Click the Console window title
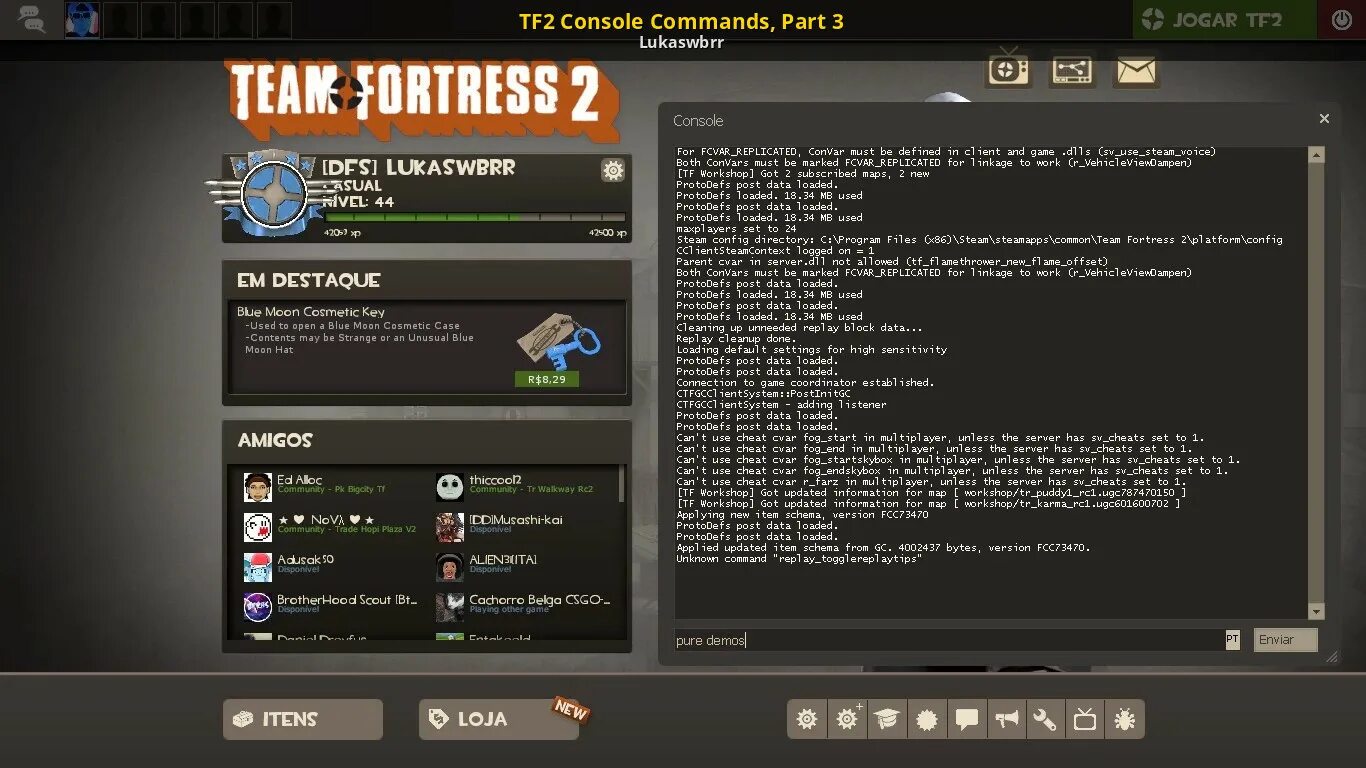The height and width of the screenshot is (768, 1366). tap(698, 120)
